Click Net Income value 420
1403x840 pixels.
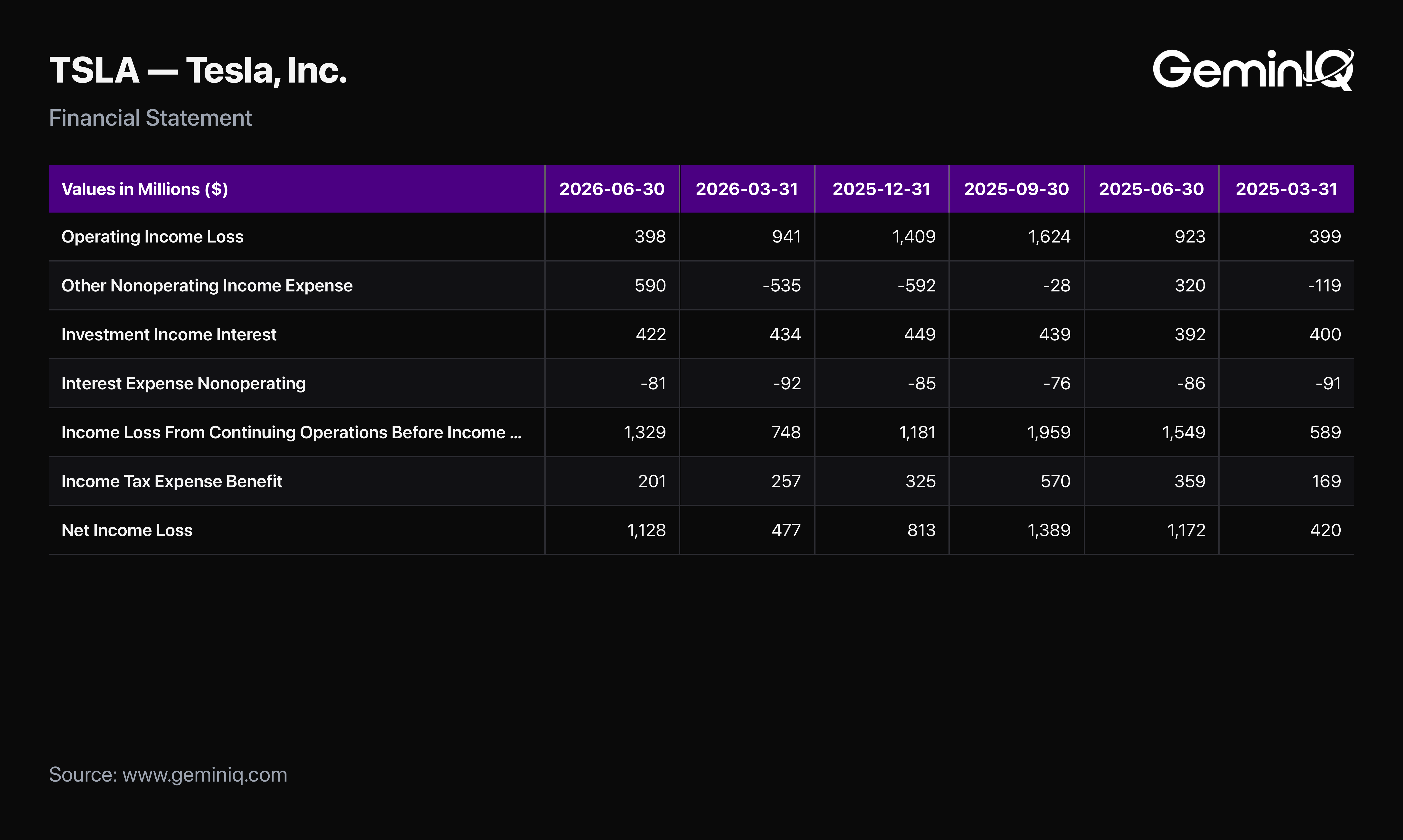point(1326,530)
